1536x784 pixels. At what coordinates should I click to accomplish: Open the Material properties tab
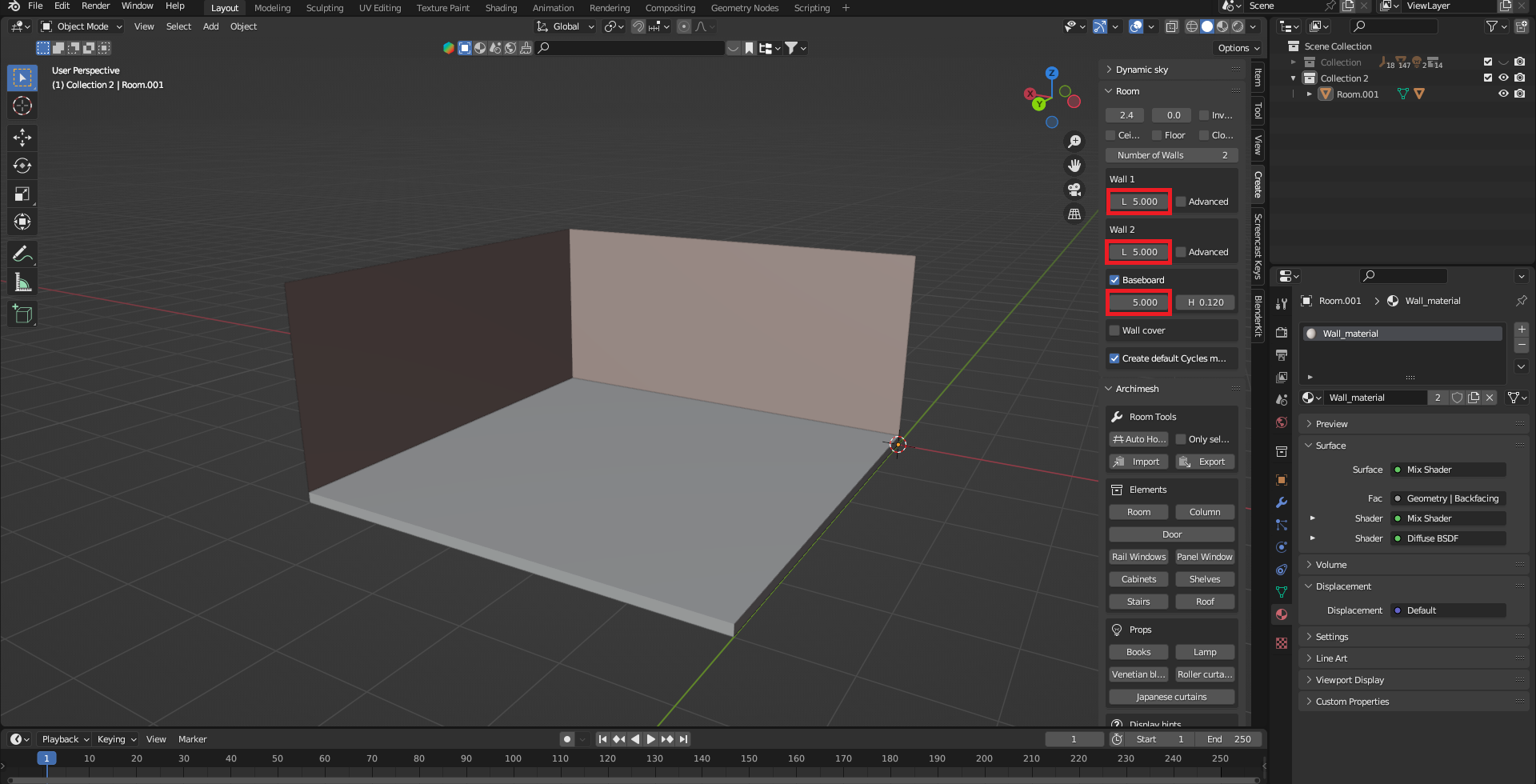pos(1282,614)
